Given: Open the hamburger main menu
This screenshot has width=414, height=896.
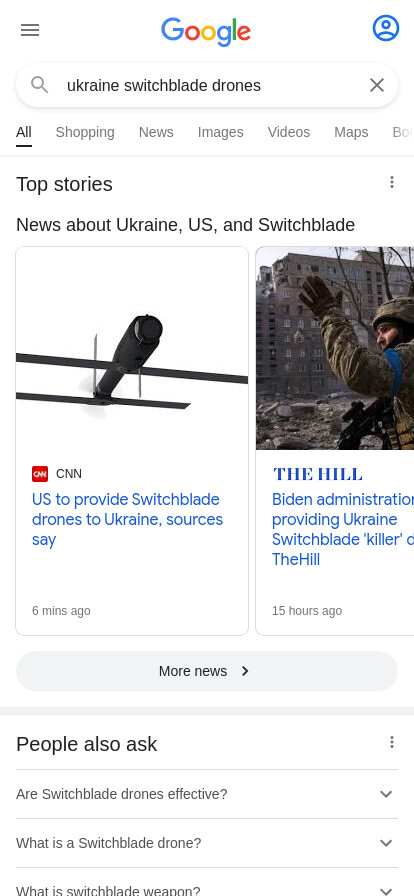Looking at the screenshot, I should coord(30,30).
